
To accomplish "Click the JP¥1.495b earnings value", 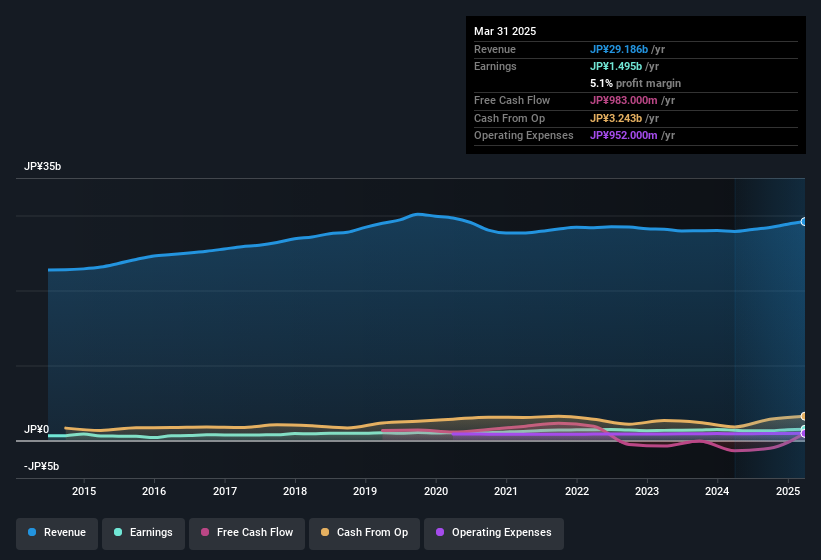I will 616,66.
